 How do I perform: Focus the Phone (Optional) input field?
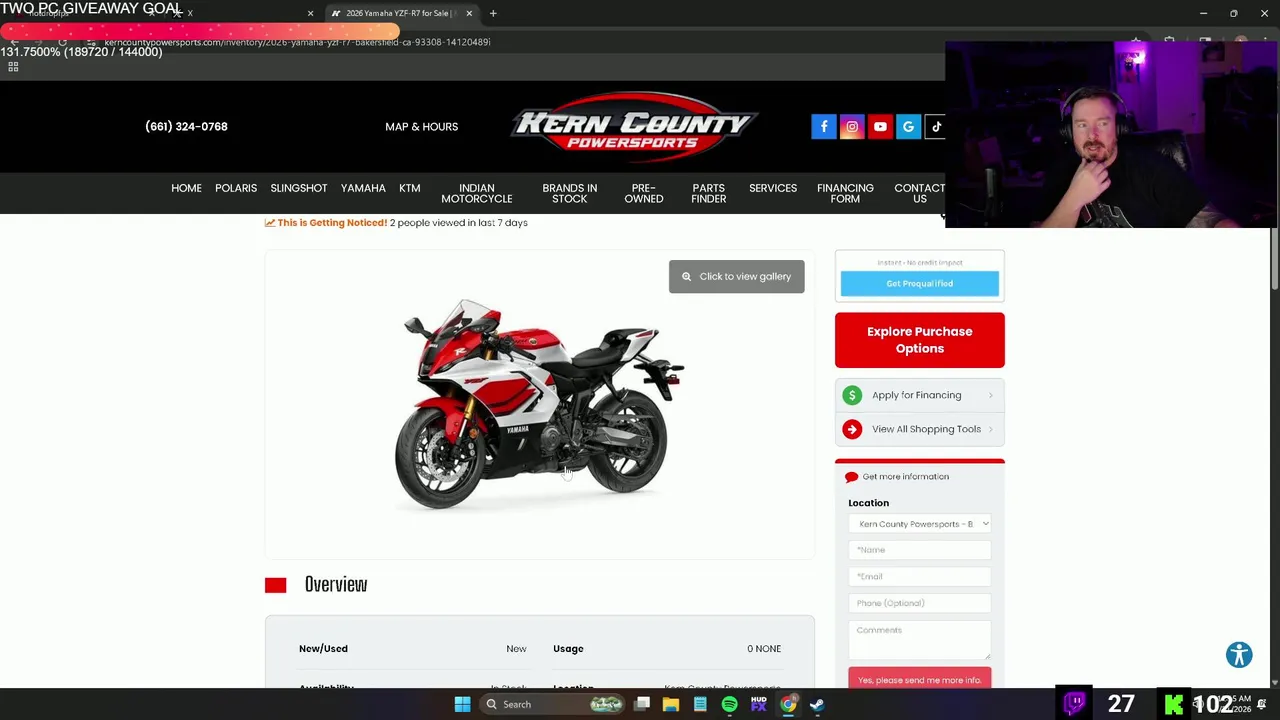[x=920, y=603]
